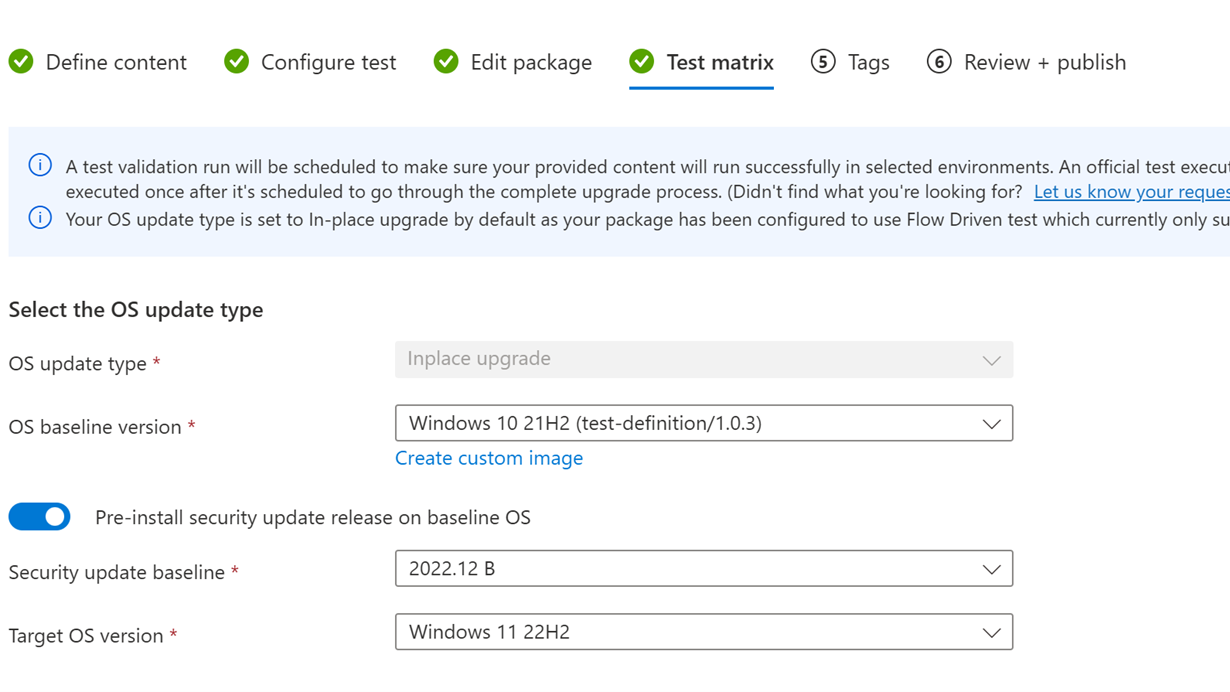
Task: Click the Create custom image link
Action: pyautogui.click(x=489, y=458)
